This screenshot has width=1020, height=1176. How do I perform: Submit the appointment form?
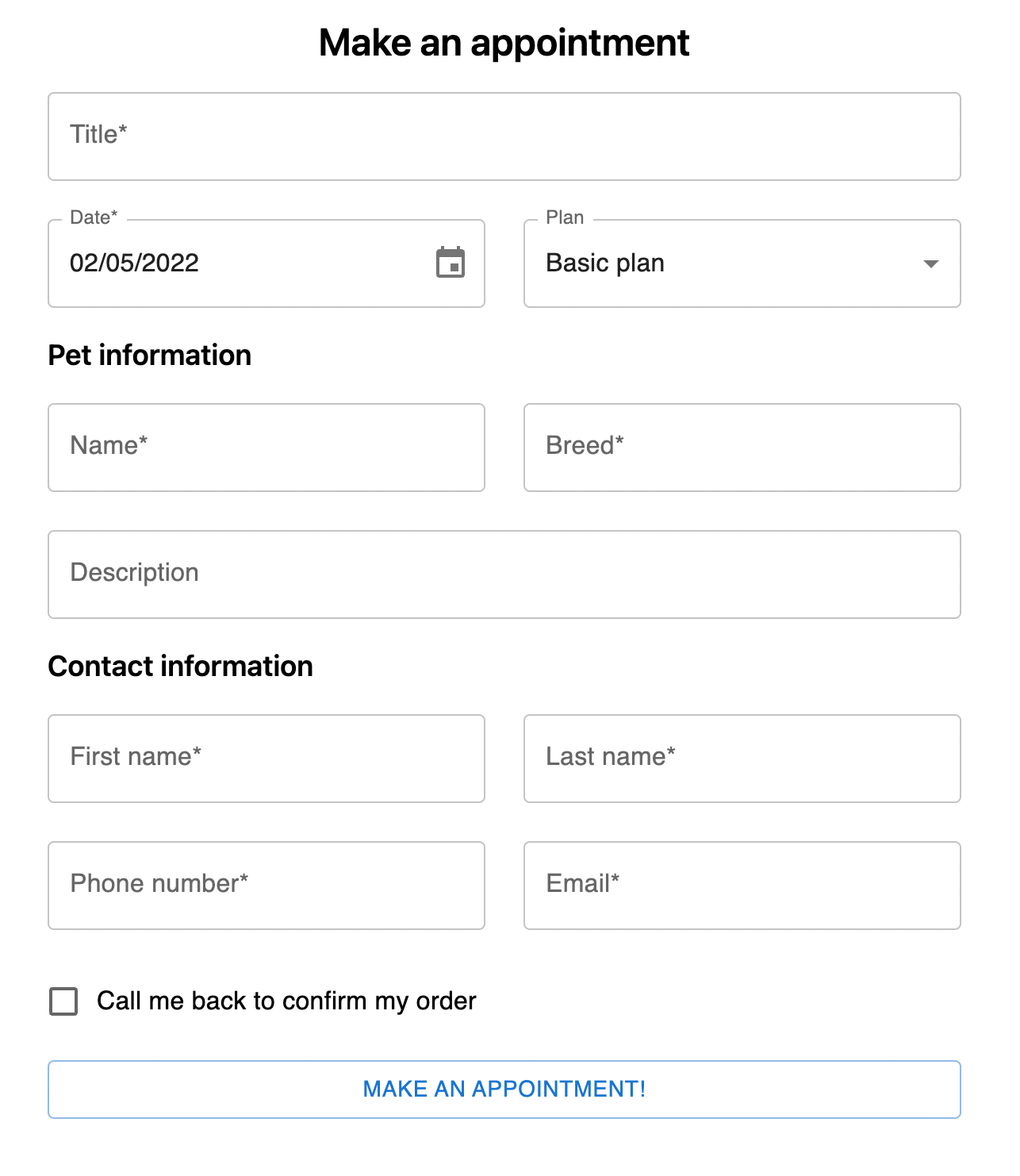(x=504, y=1089)
